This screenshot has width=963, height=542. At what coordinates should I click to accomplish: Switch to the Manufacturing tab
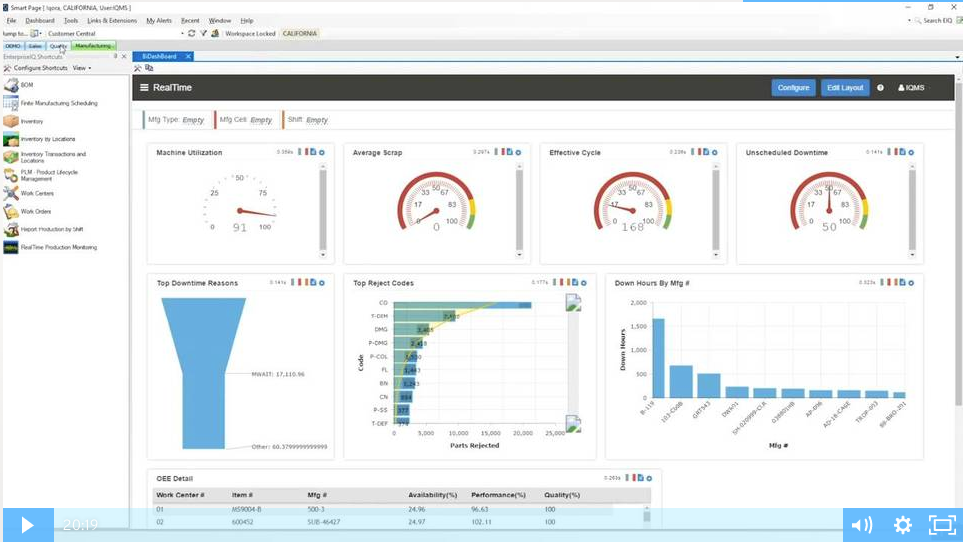tap(93, 46)
